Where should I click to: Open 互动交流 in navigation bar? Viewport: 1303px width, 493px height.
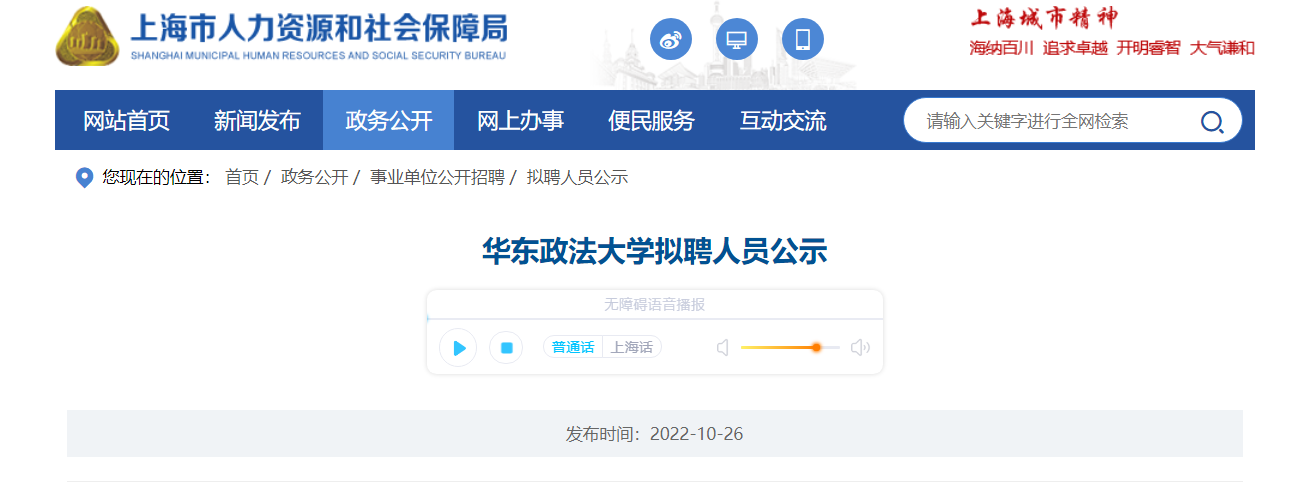[783, 121]
